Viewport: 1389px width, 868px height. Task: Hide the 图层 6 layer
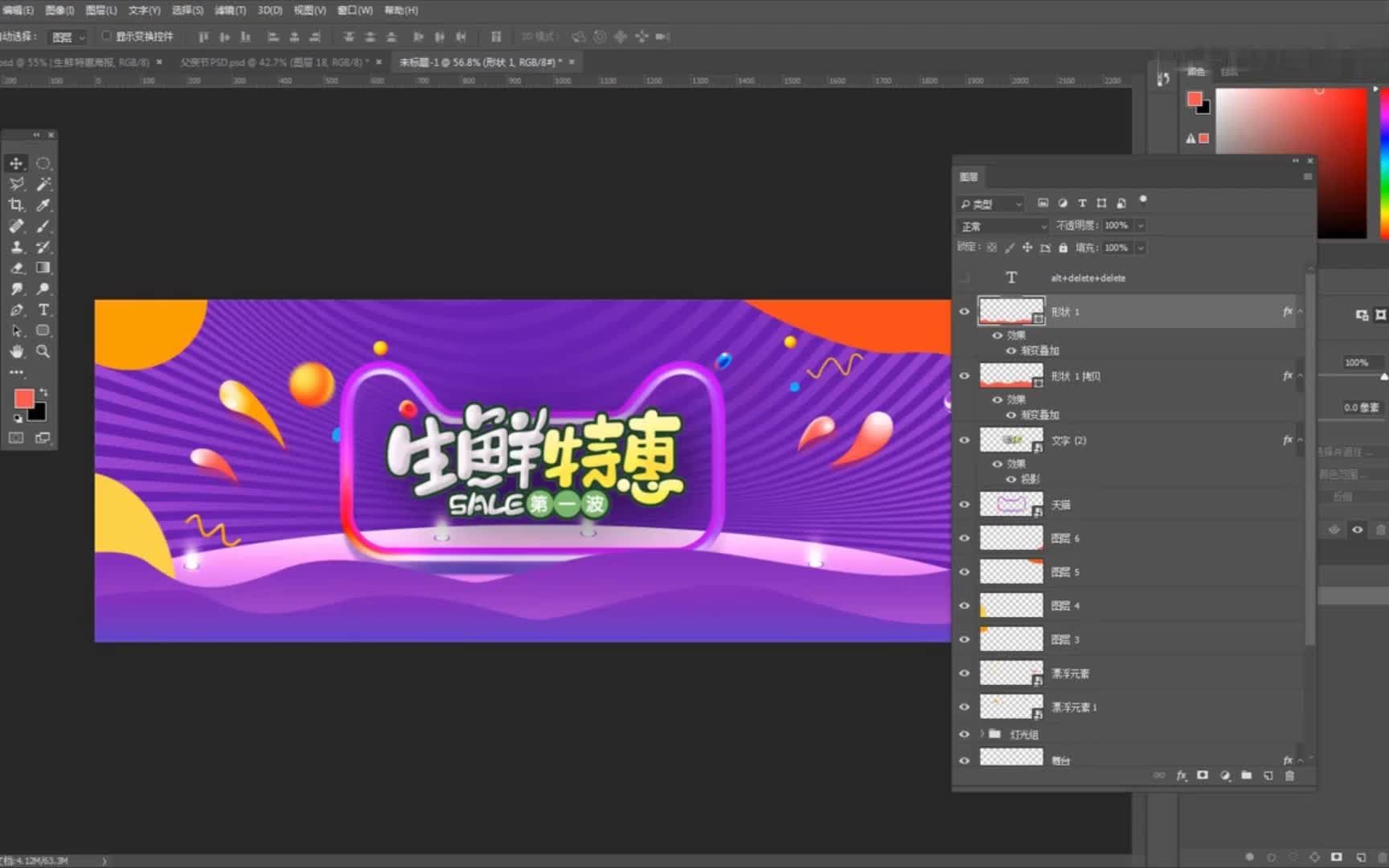coord(965,538)
